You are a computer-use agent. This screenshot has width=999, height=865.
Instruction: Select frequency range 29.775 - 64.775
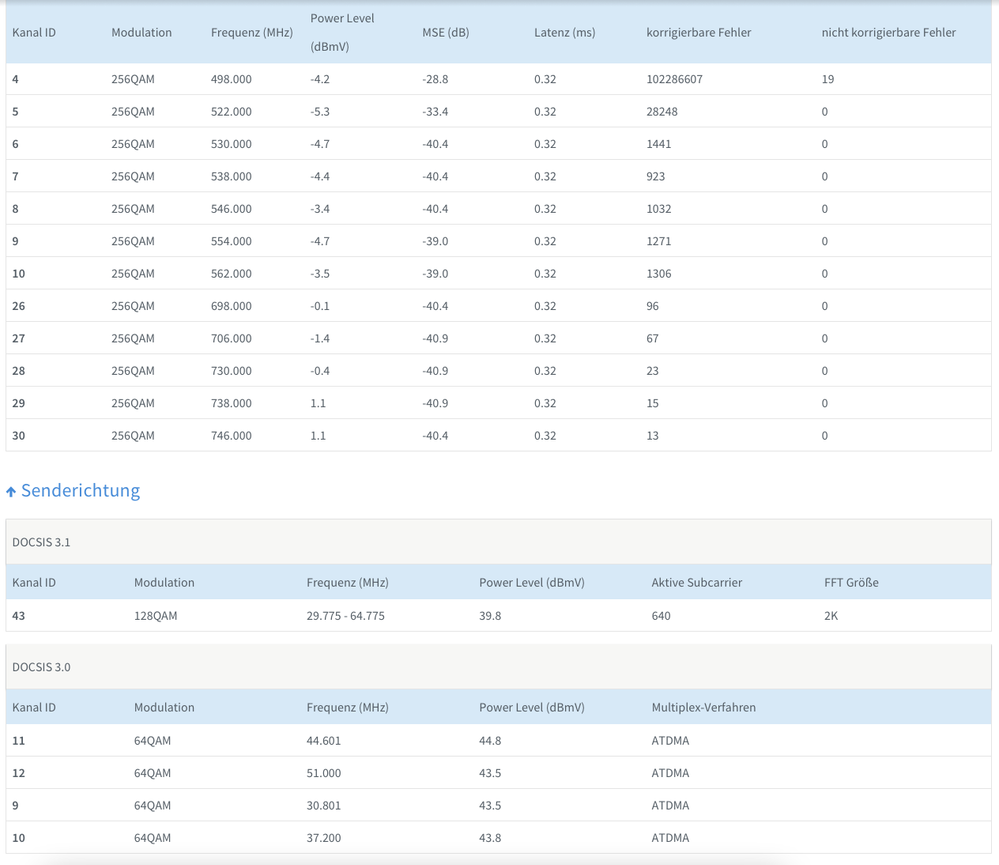click(345, 616)
